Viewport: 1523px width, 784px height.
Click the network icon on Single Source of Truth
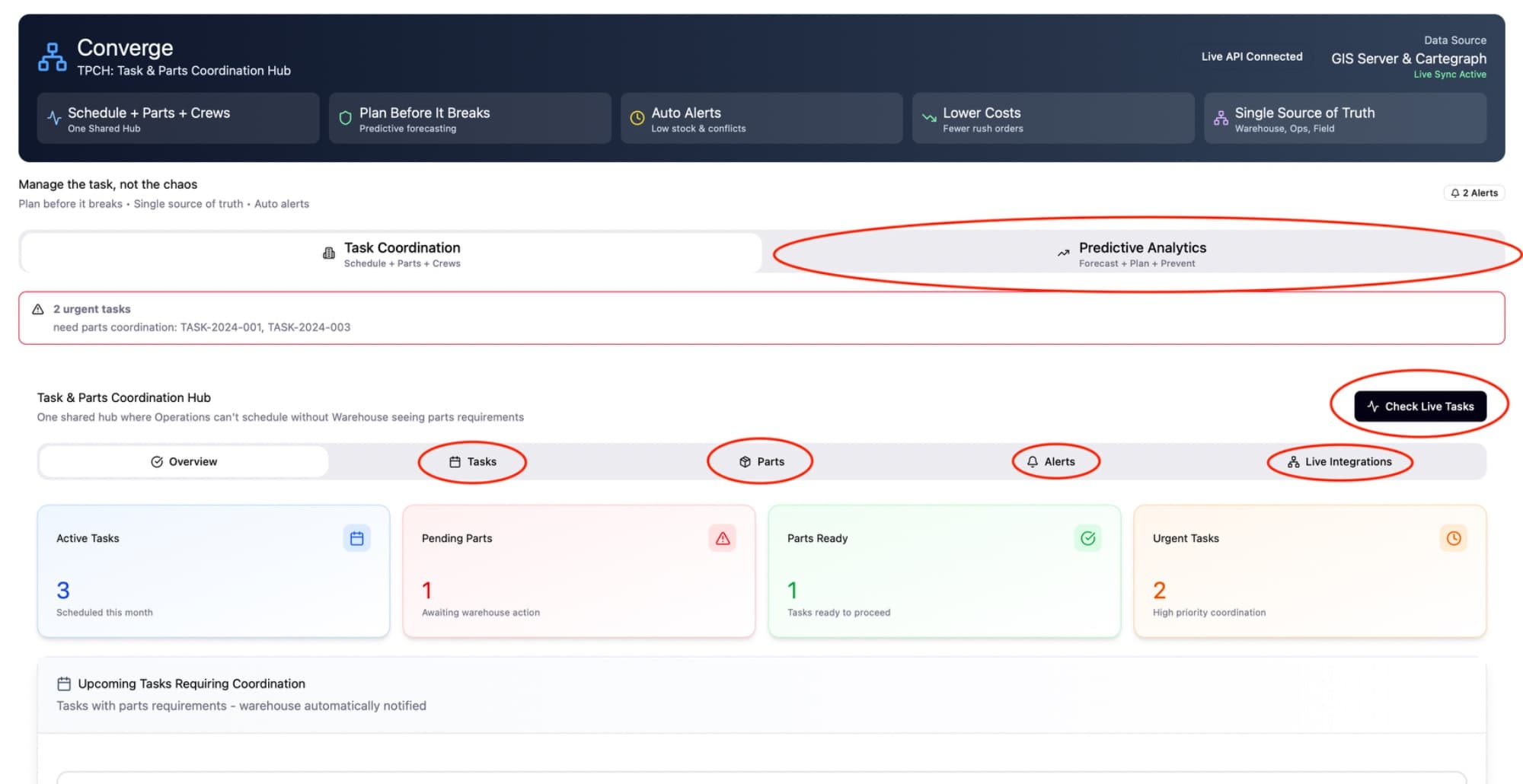[1221, 118]
